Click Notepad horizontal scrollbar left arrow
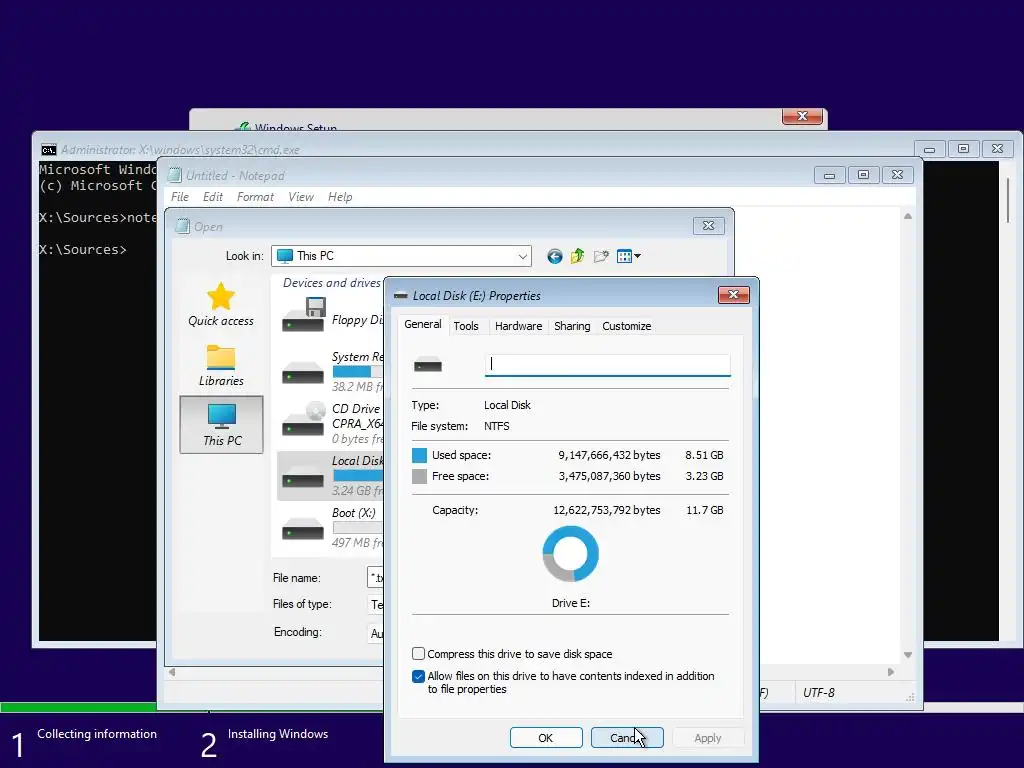This screenshot has height=768, width=1024. pyautogui.click(x=172, y=672)
